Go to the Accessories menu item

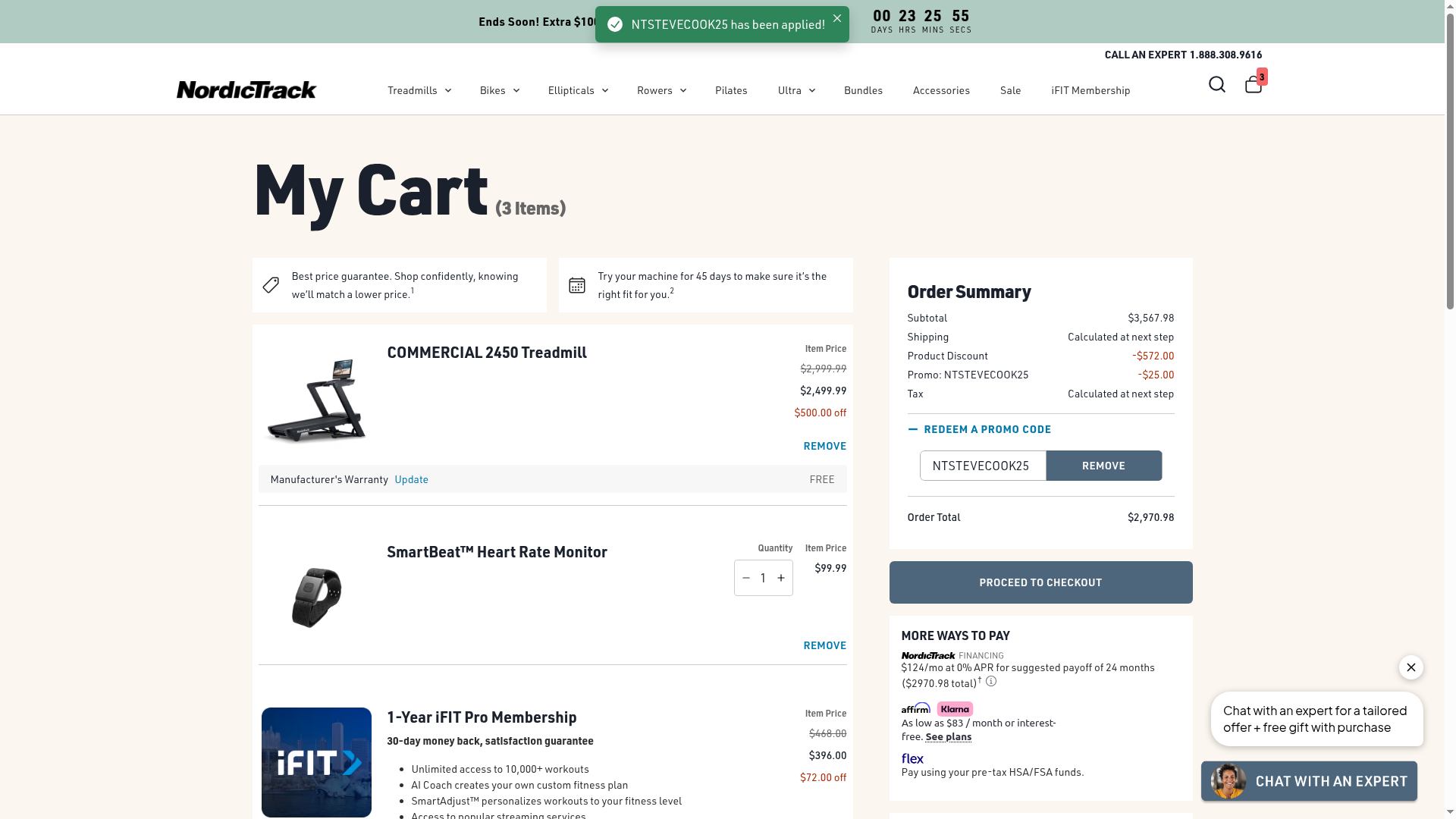click(941, 90)
